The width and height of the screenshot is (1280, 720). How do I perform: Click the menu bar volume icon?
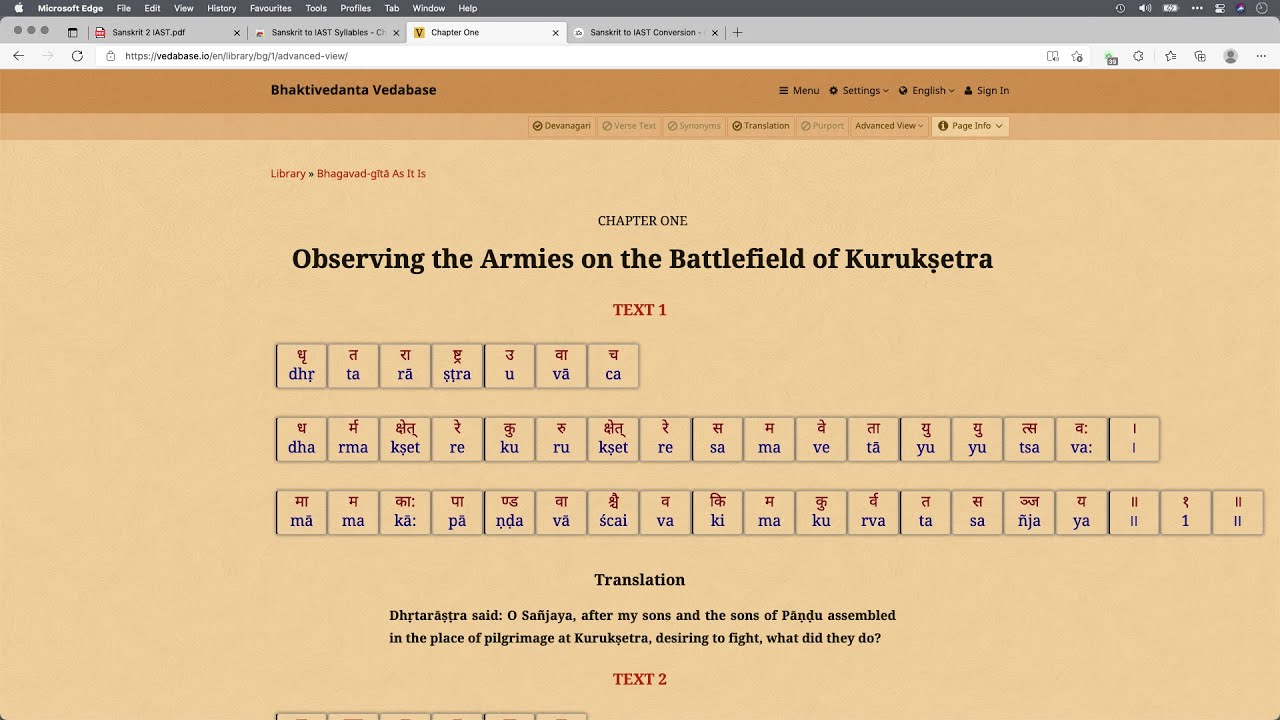[x=1145, y=8]
